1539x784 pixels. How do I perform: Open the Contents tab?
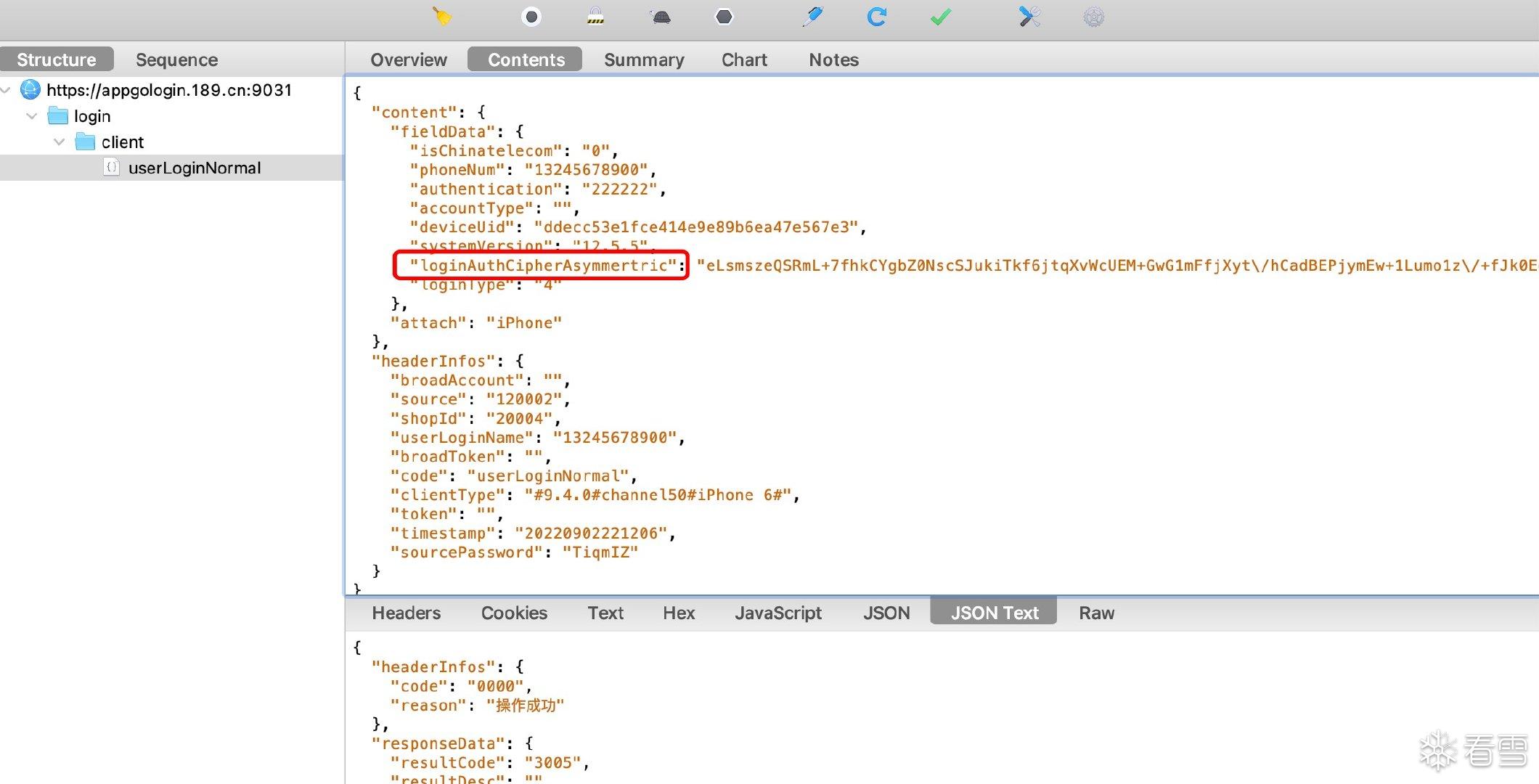tap(526, 60)
